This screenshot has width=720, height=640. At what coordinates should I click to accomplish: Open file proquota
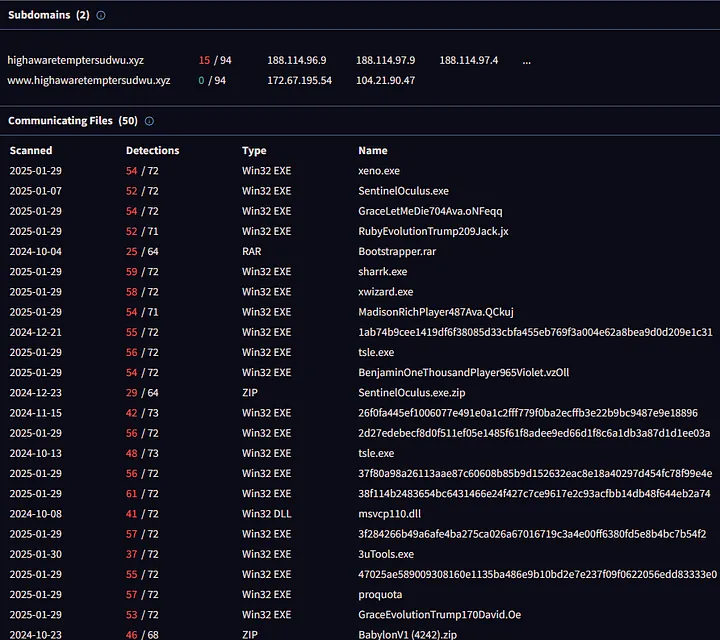point(380,595)
